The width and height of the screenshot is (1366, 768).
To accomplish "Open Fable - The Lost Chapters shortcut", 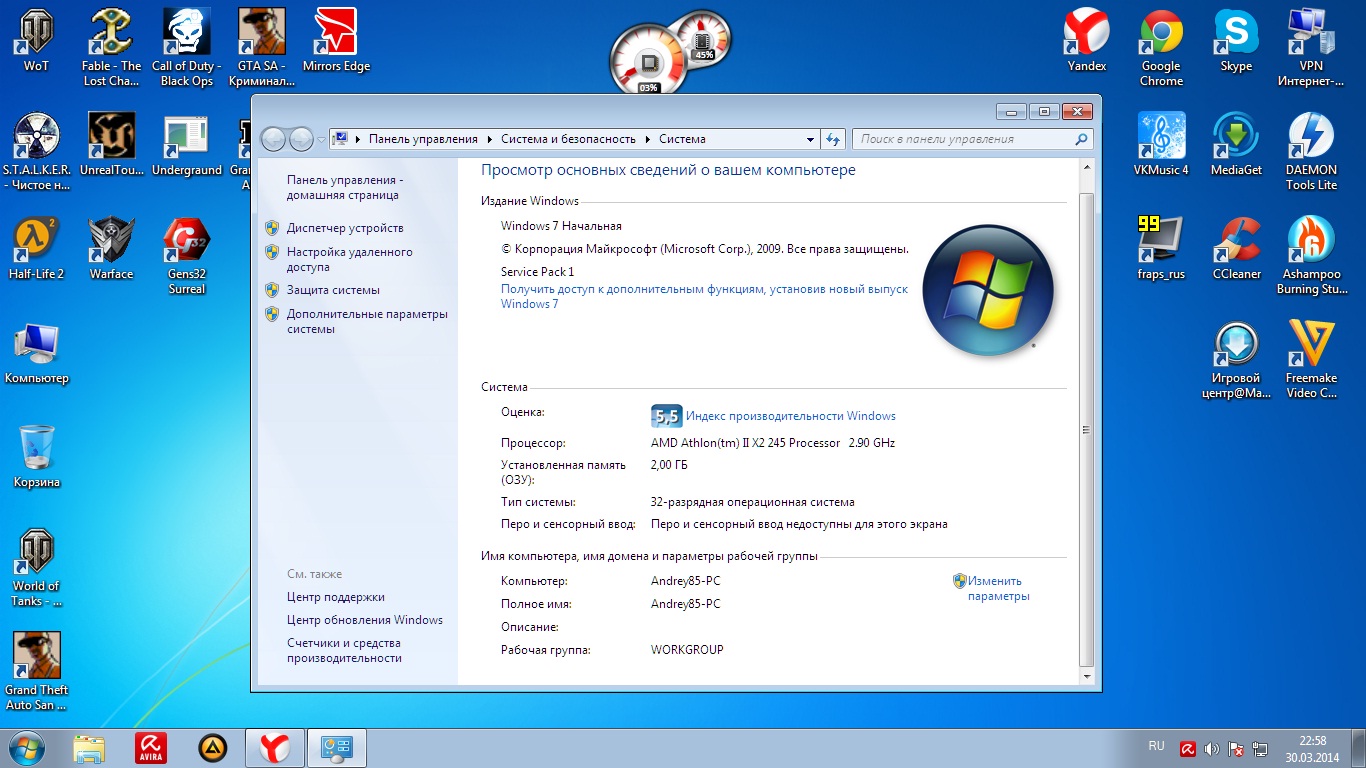I will click(111, 48).
